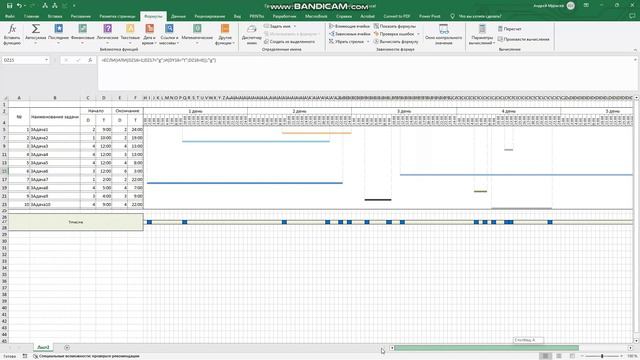Image resolution: width=640 pixels, height=360 pixels.
Task: Click the comments icon at ribbon right
Action: click(x=632, y=16)
